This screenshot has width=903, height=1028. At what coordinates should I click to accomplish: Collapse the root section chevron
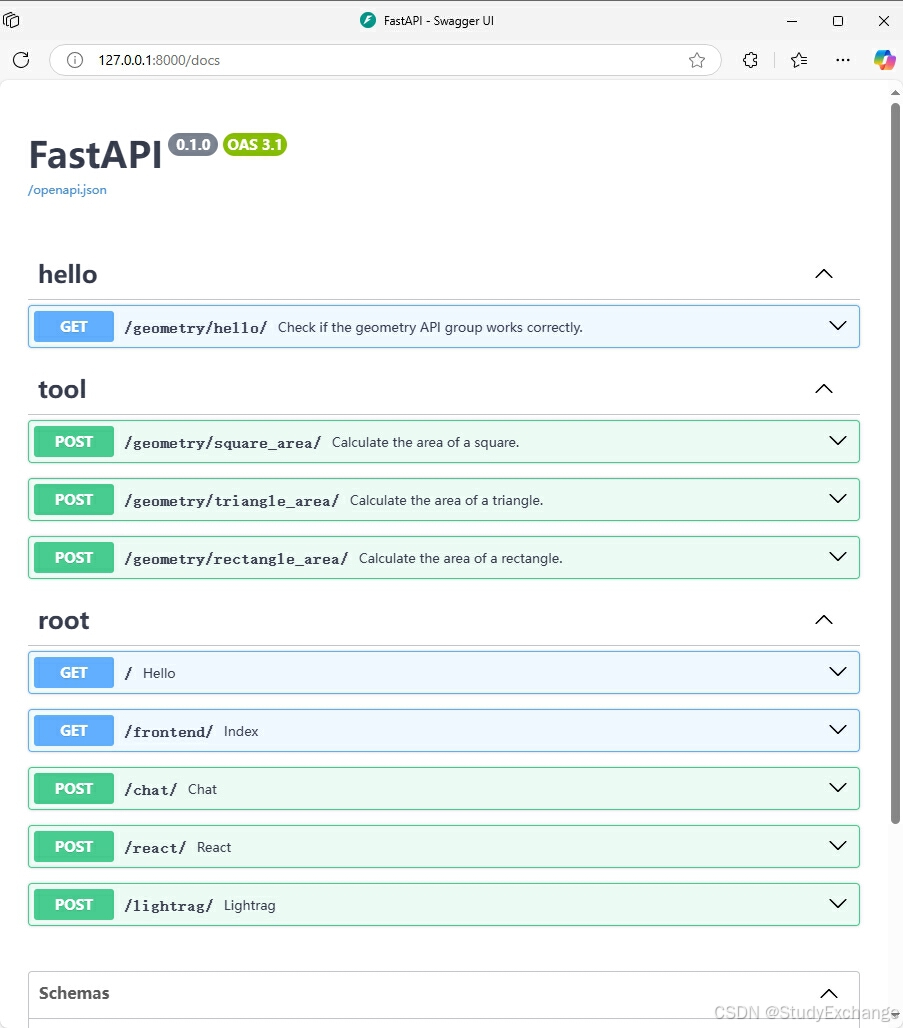pos(824,620)
